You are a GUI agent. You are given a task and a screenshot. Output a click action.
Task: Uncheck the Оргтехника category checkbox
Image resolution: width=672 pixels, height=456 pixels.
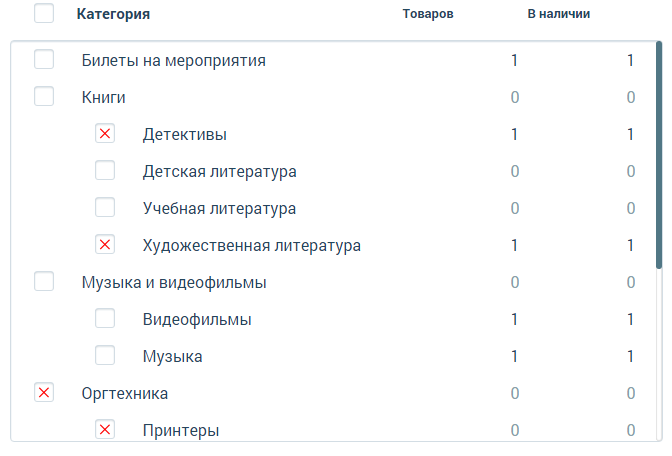click(44, 393)
